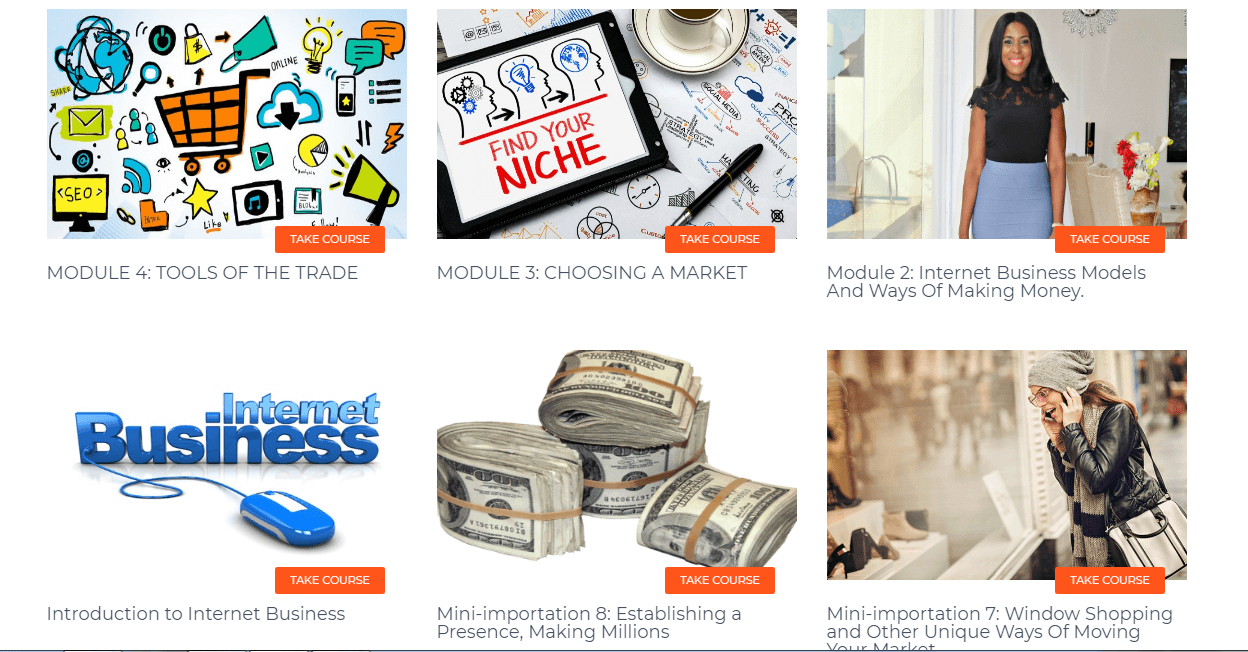1248x652 pixels.
Task: Click Take Course for Introduction to Internet Business
Action: 330,581
